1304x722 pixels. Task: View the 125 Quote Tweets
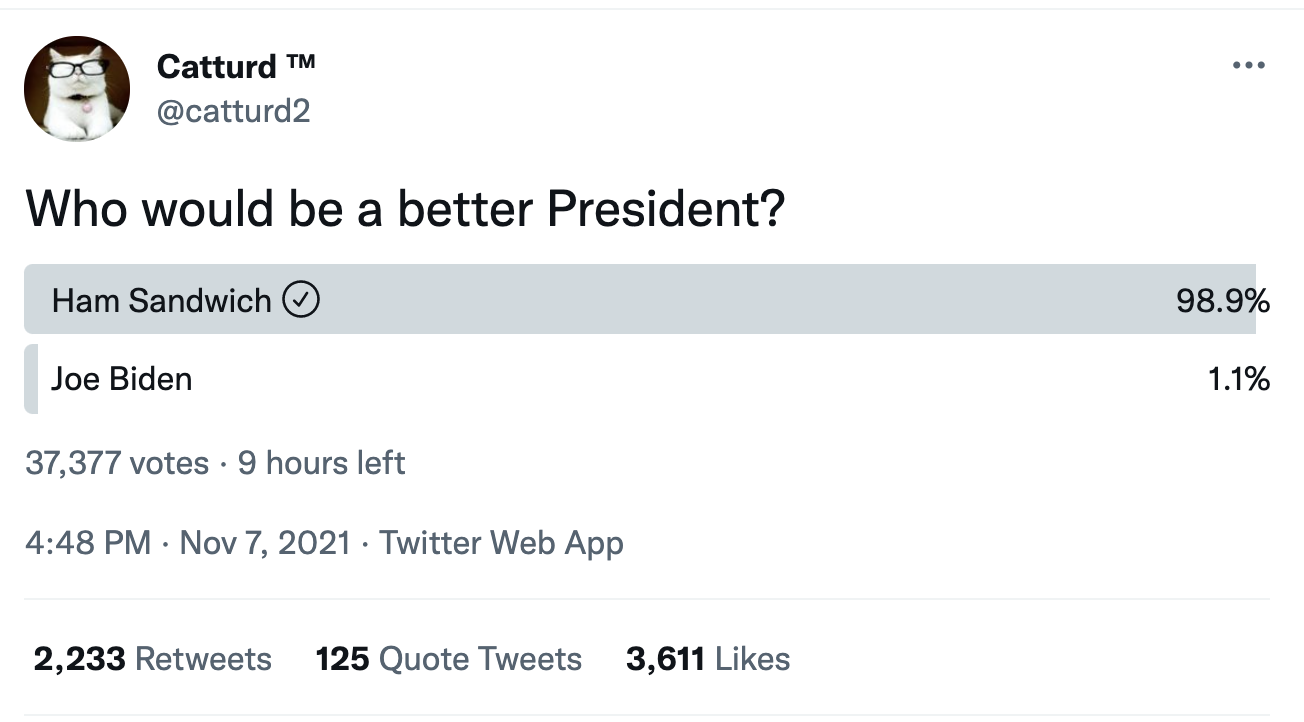point(448,659)
